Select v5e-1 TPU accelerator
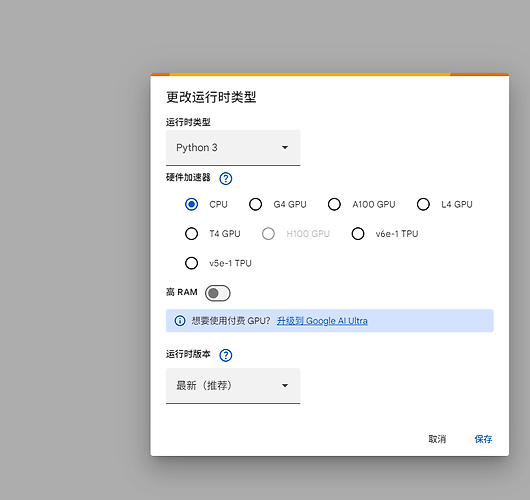 [x=191, y=263]
